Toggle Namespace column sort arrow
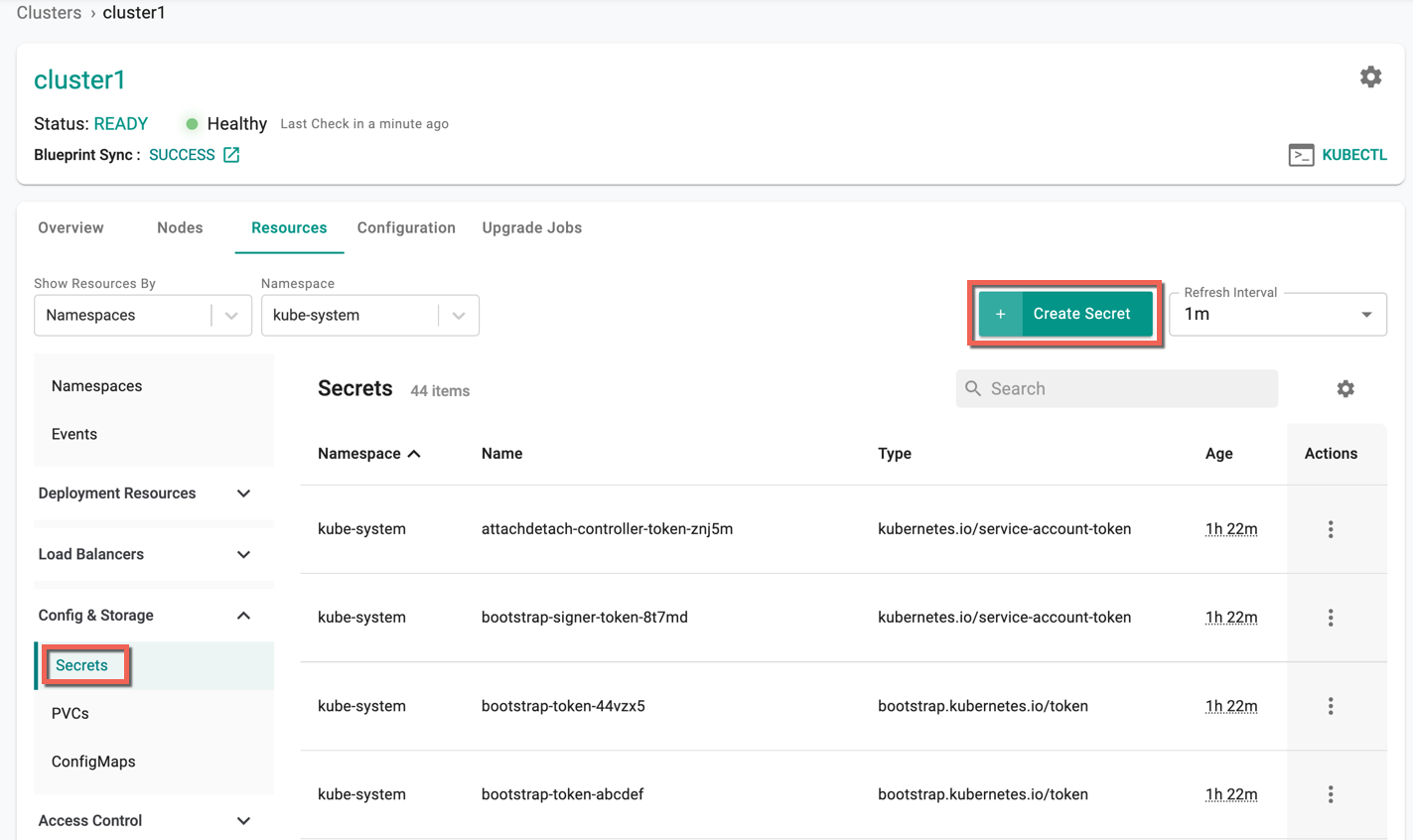 pyautogui.click(x=414, y=454)
